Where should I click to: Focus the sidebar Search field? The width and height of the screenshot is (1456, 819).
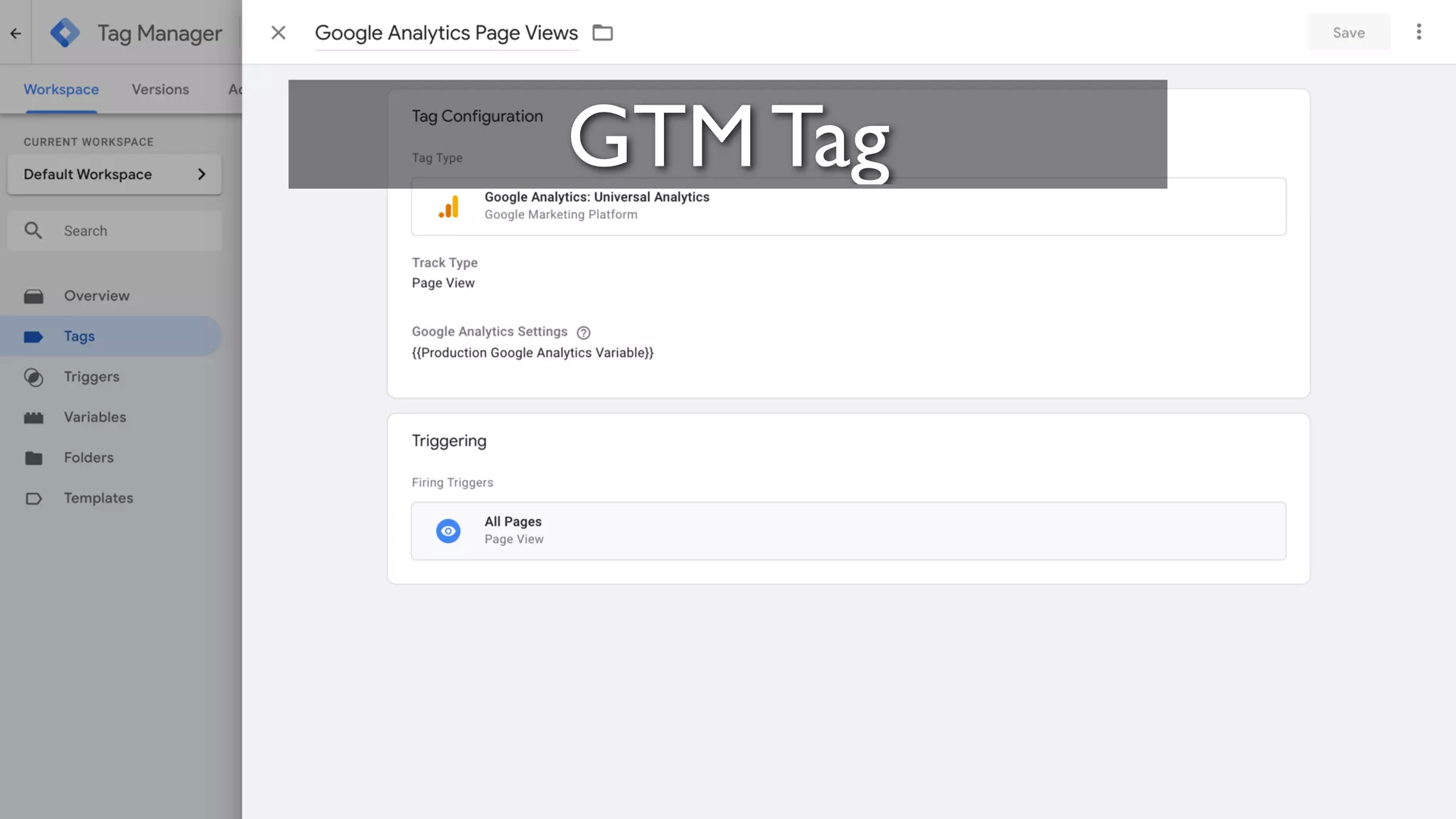pyautogui.click(x=114, y=230)
